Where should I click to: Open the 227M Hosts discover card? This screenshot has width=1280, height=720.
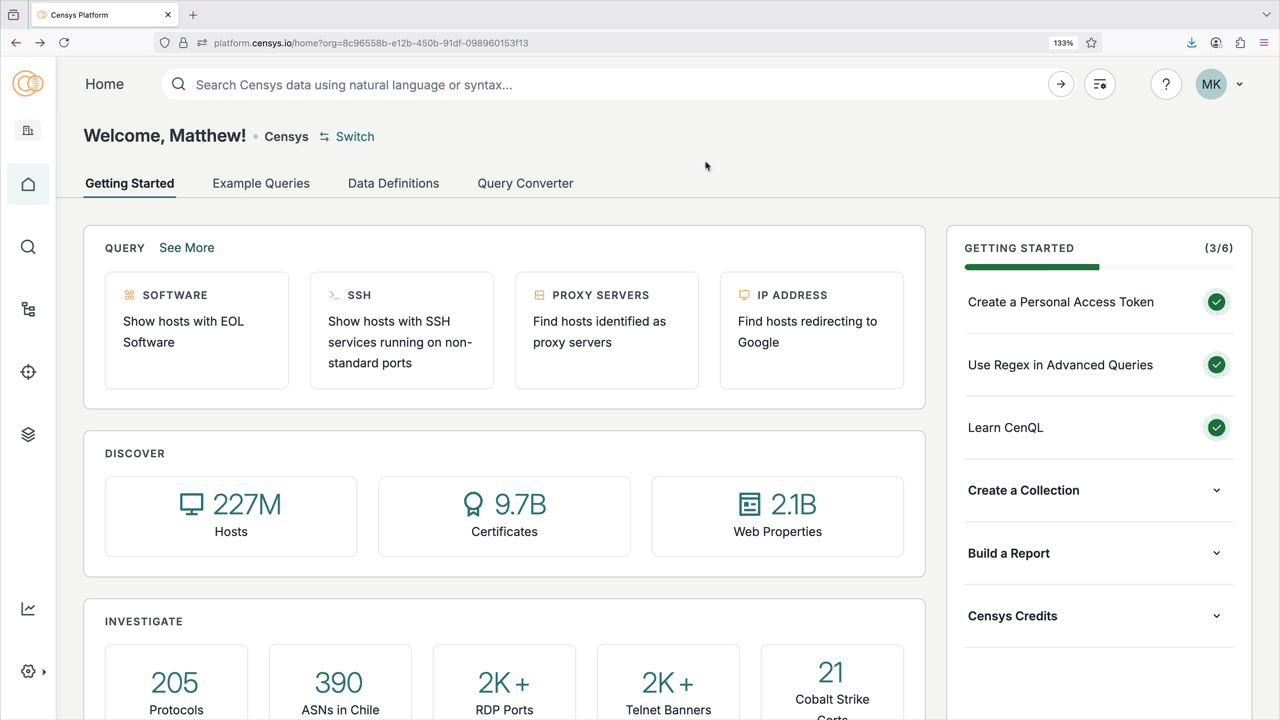(231, 516)
